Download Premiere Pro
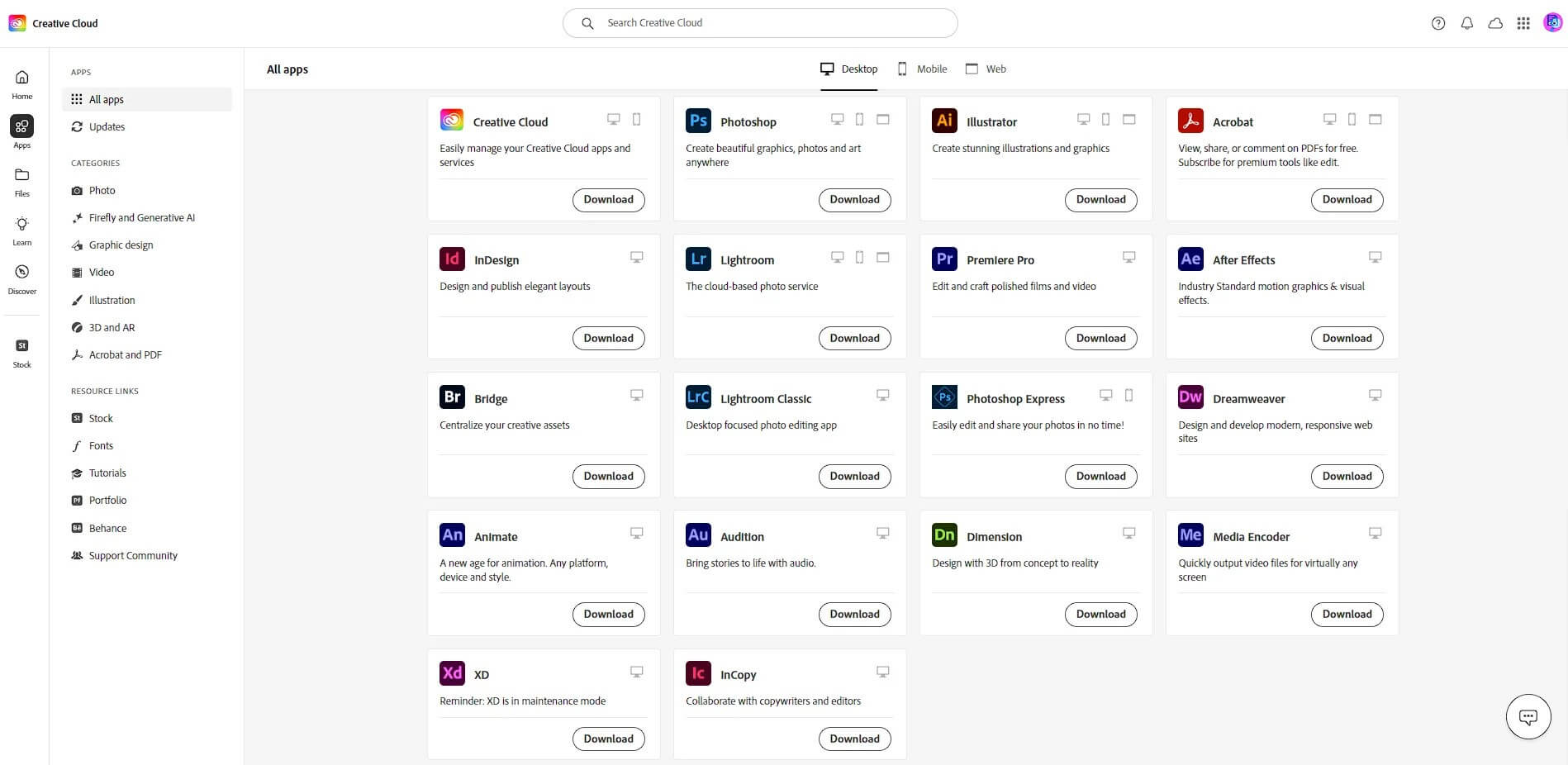The image size is (1568, 765). click(1101, 339)
